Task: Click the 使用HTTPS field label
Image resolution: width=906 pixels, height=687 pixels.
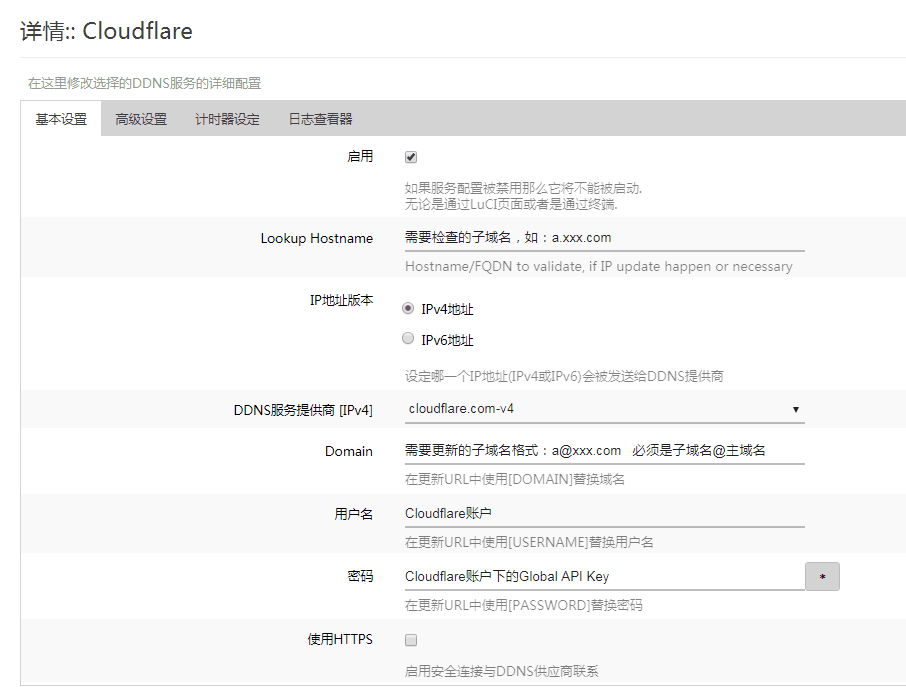Action: 340,640
